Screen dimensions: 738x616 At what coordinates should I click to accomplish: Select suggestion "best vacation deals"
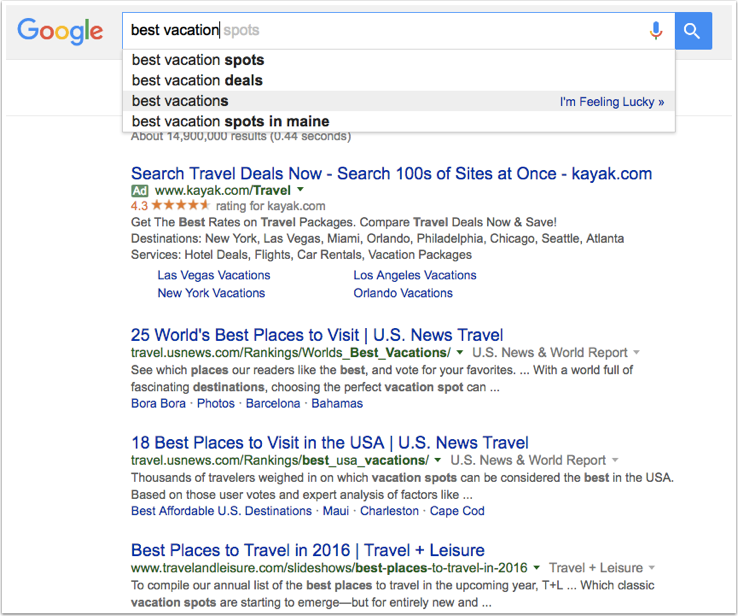tap(197, 80)
